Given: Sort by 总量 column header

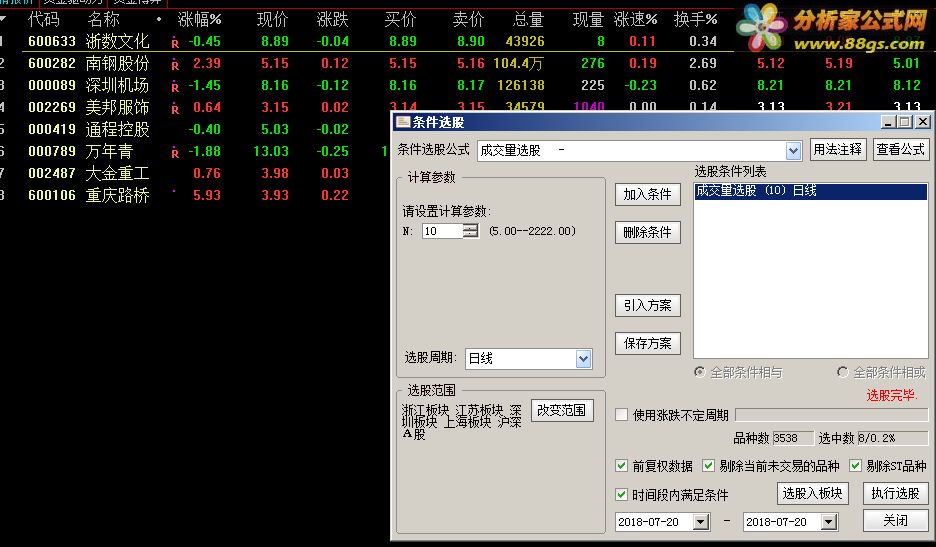Looking at the screenshot, I should 528,20.
